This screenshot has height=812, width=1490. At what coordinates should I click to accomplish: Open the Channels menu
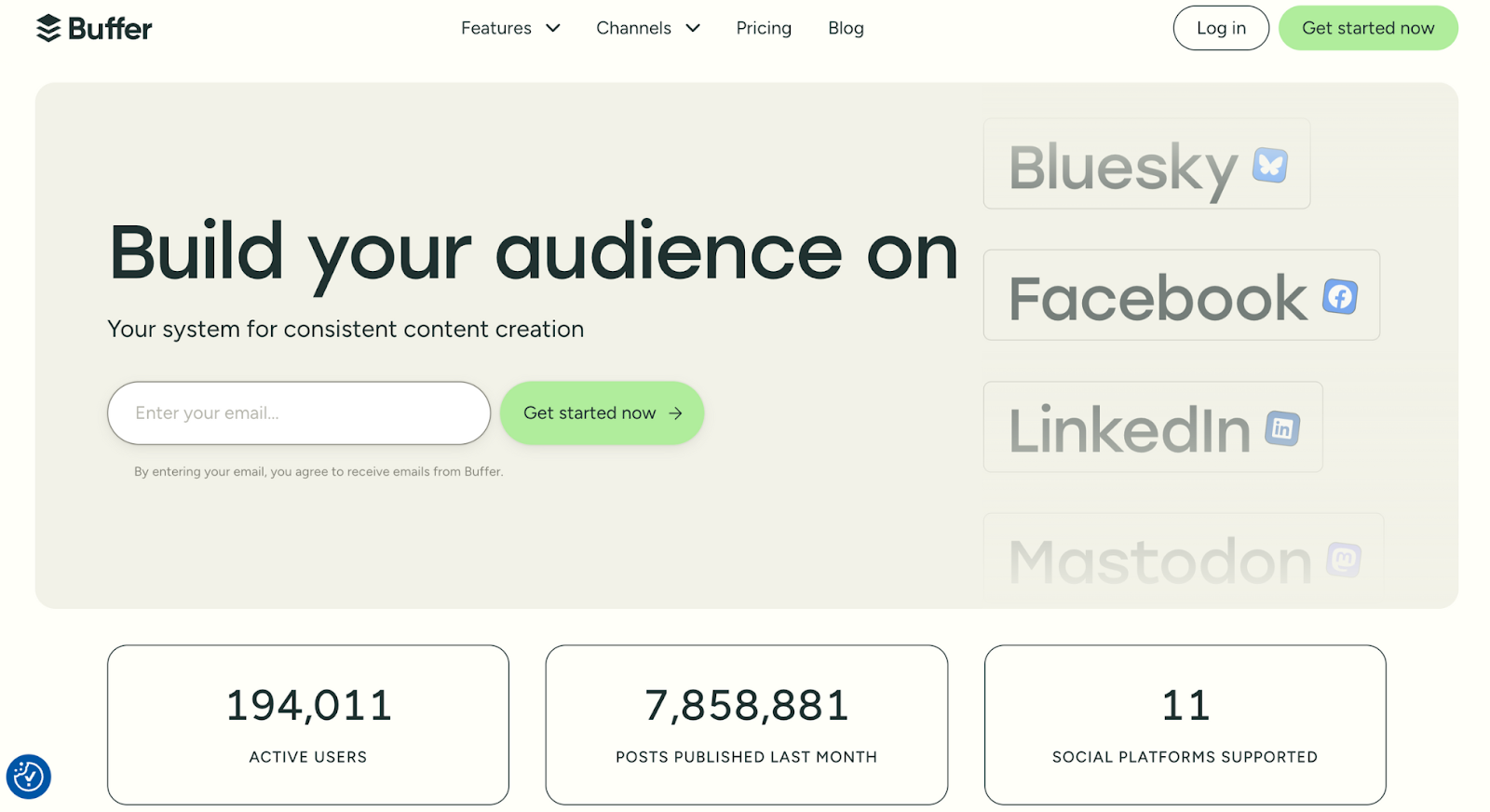coord(648,28)
